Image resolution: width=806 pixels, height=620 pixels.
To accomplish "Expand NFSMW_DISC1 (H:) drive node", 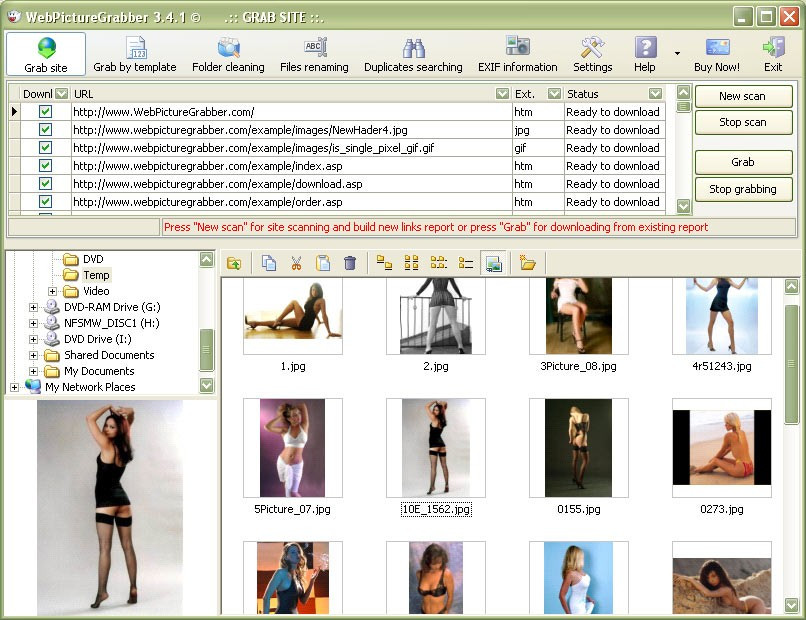I will 33,323.
